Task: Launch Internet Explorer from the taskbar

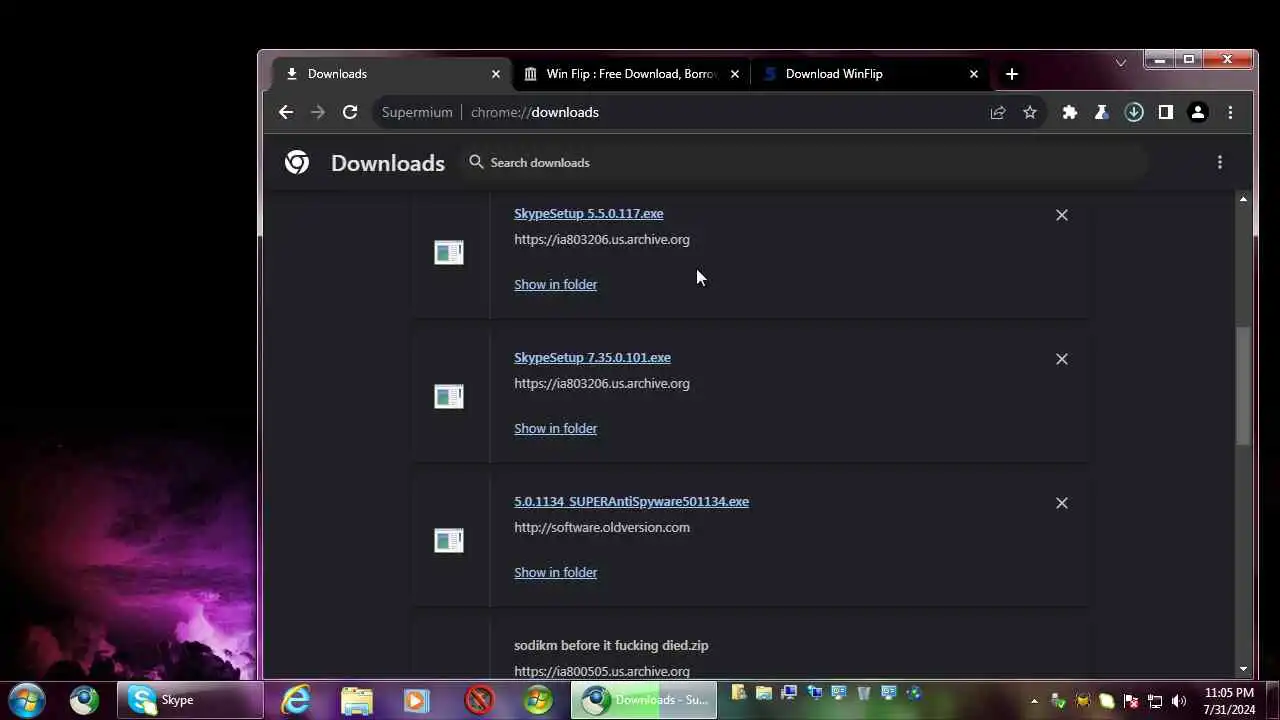Action: [x=296, y=700]
